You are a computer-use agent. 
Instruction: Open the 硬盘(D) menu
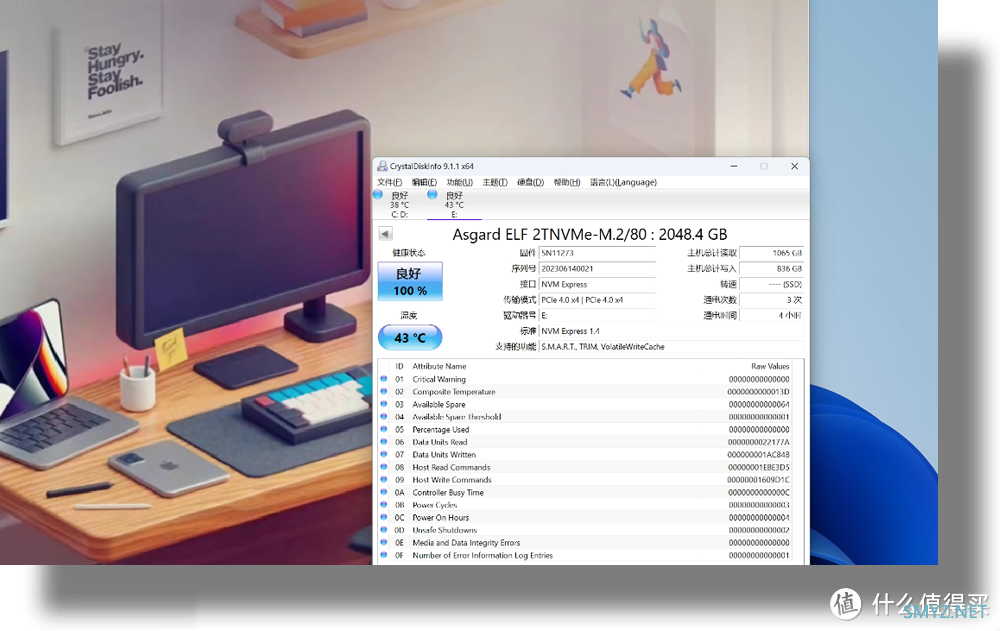coord(530,182)
